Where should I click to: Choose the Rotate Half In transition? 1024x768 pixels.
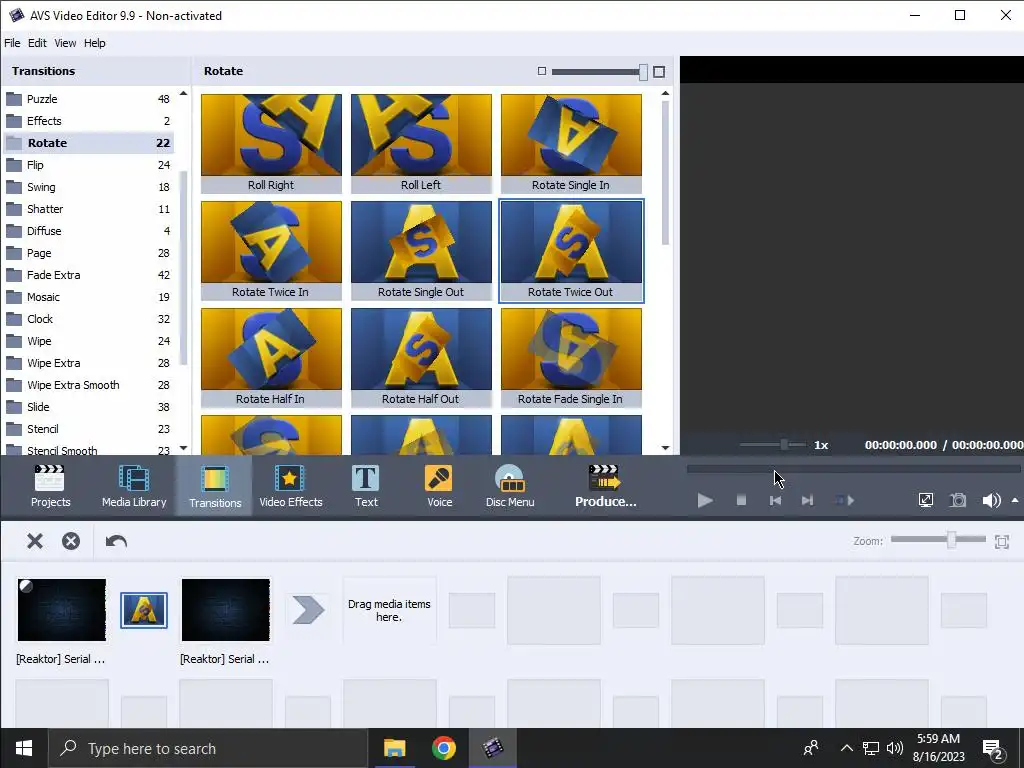pyautogui.click(x=271, y=358)
